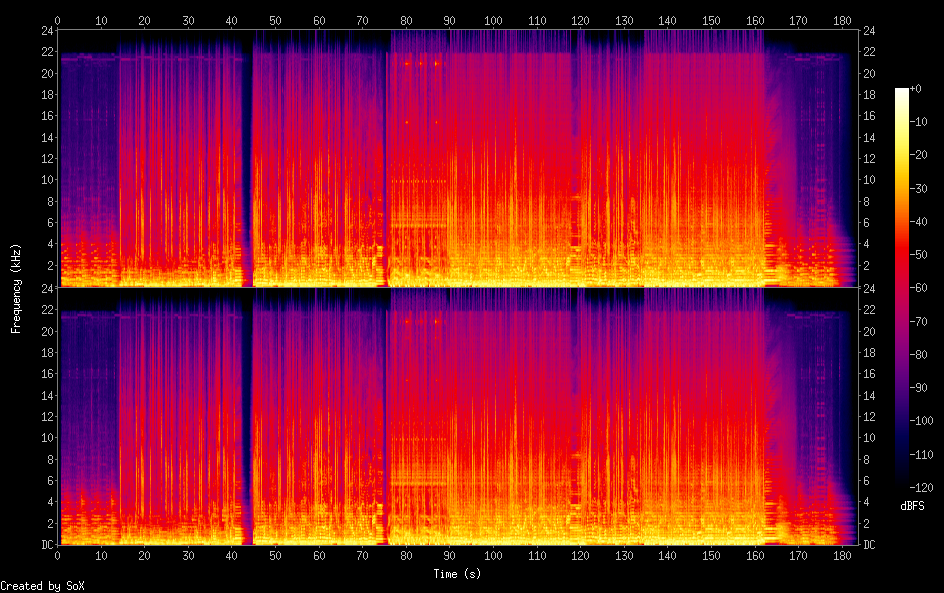Click the lower channel spectrogram plot

pyautogui.click(x=458, y=417)
